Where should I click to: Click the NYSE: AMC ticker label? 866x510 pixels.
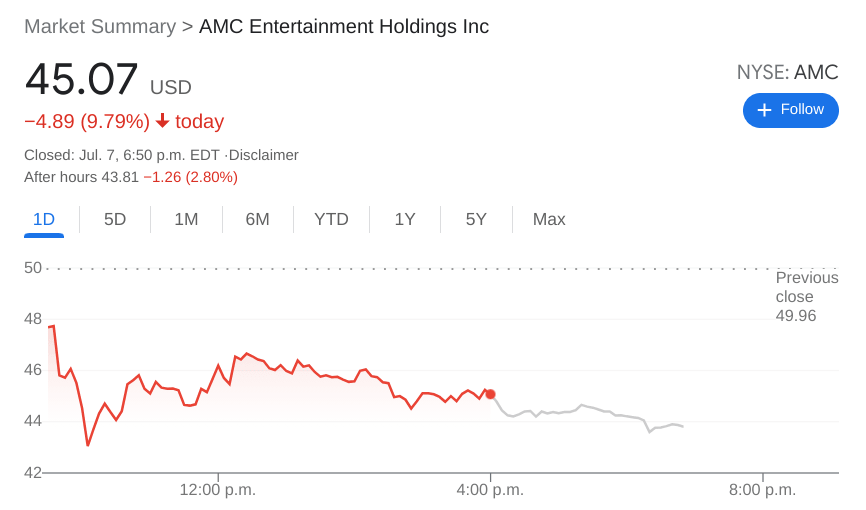787,72
